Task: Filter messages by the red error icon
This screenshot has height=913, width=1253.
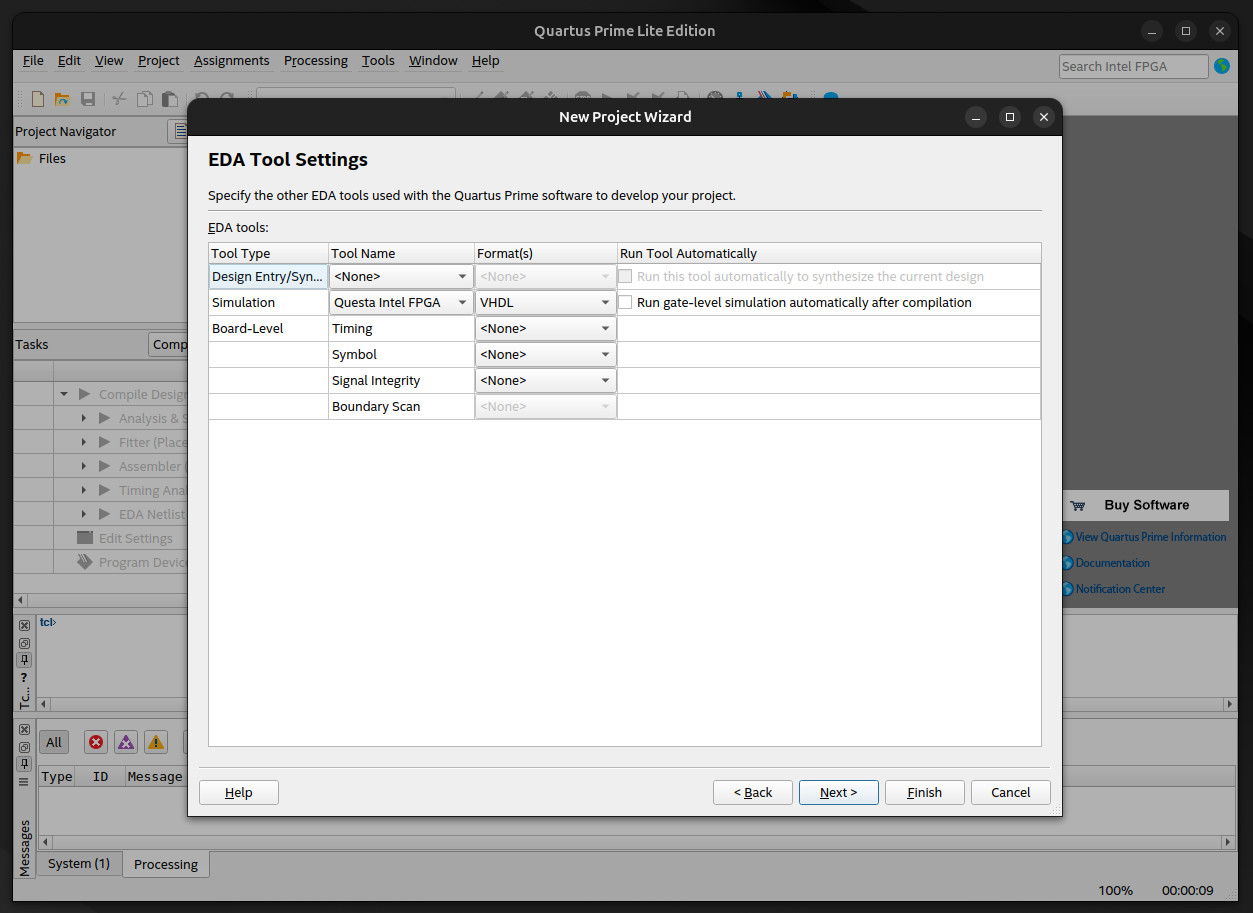Action: point(96,742)
